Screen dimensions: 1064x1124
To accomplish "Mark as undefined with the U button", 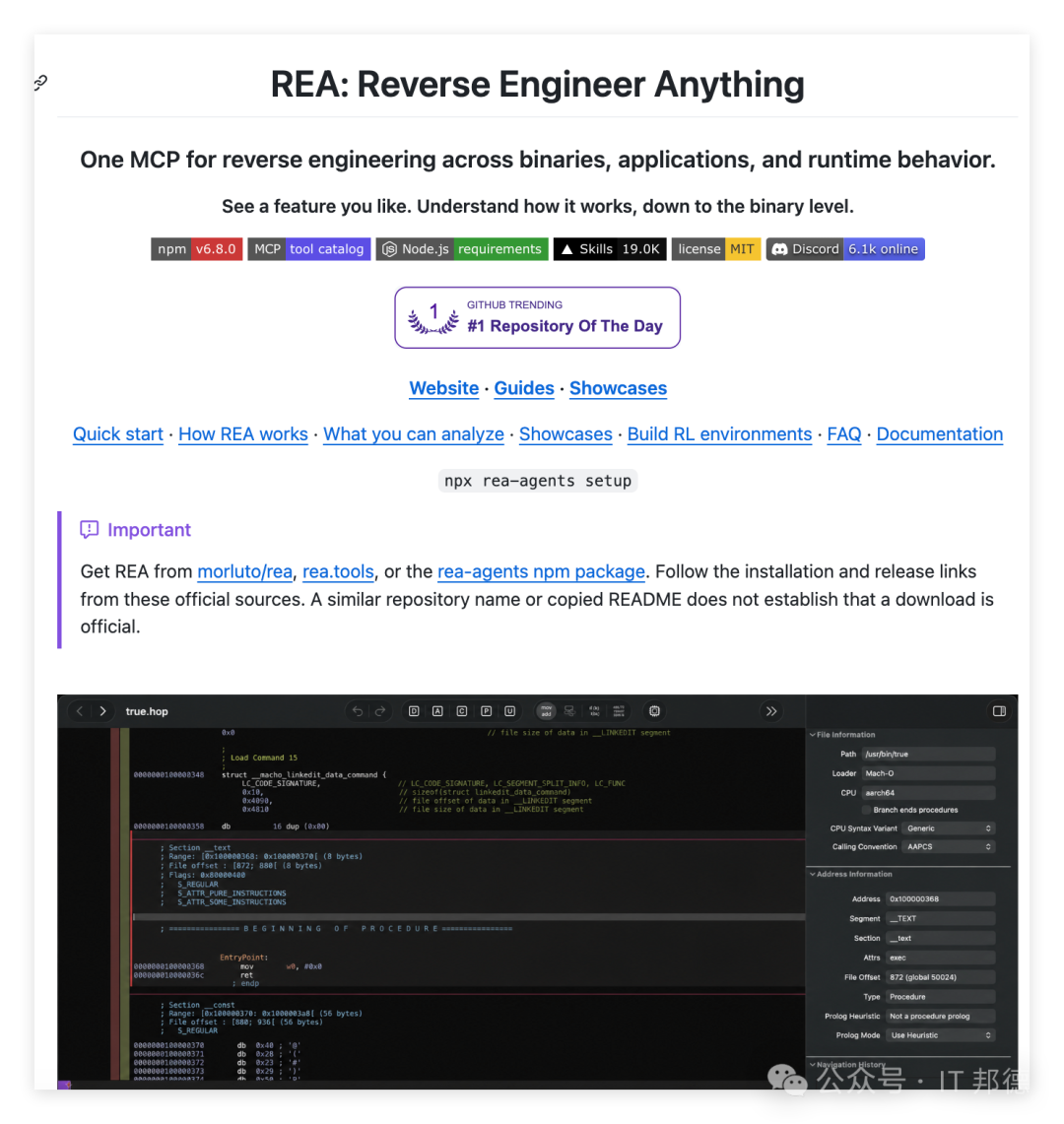I will point(509,711).
